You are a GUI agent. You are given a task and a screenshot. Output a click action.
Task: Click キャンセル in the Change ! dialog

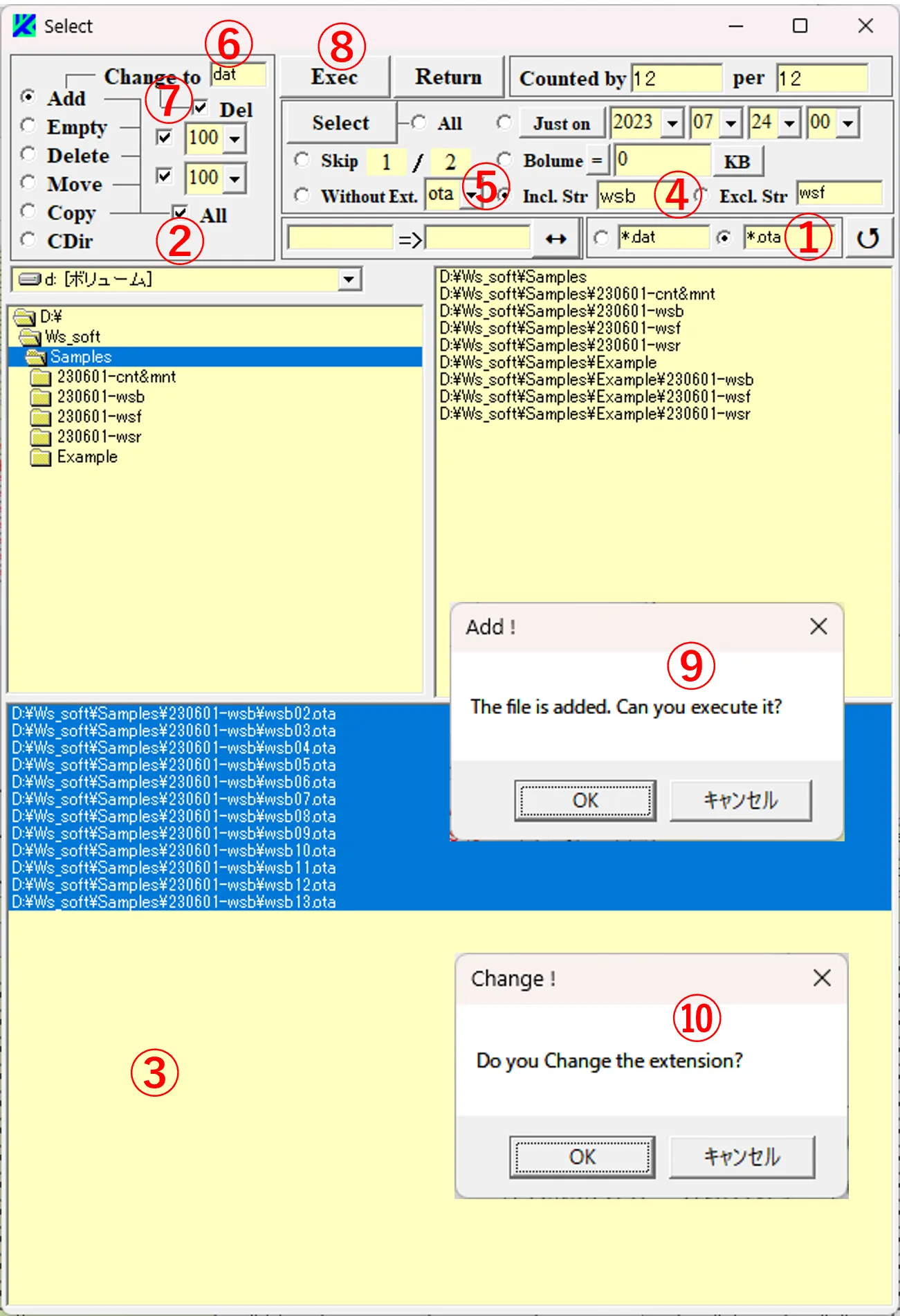coord(742,1157)
